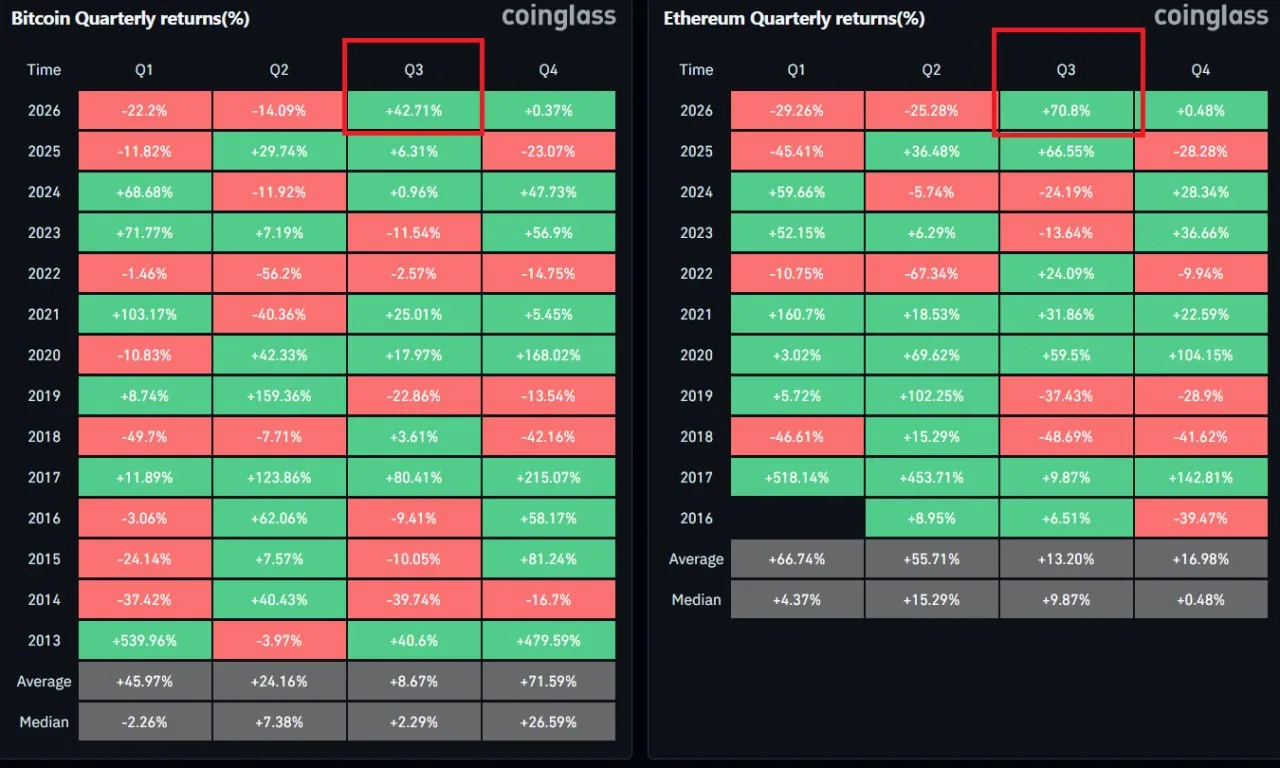Click Ethereum 2017 Q1 cell +518.14%
Image resolution: width=1280 pixels, height=768 pixels.
click(797, 477)
